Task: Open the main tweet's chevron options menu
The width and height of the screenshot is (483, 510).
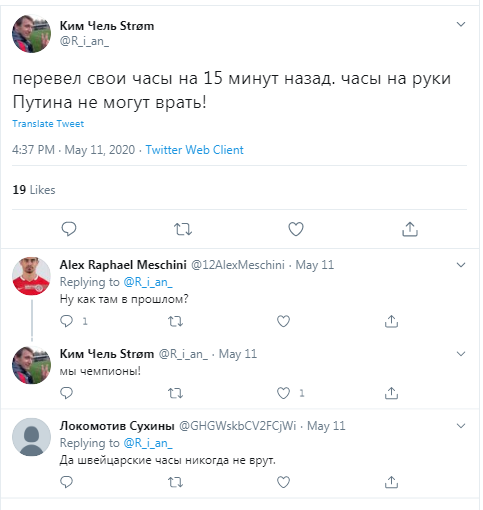Action: (461, 24)
